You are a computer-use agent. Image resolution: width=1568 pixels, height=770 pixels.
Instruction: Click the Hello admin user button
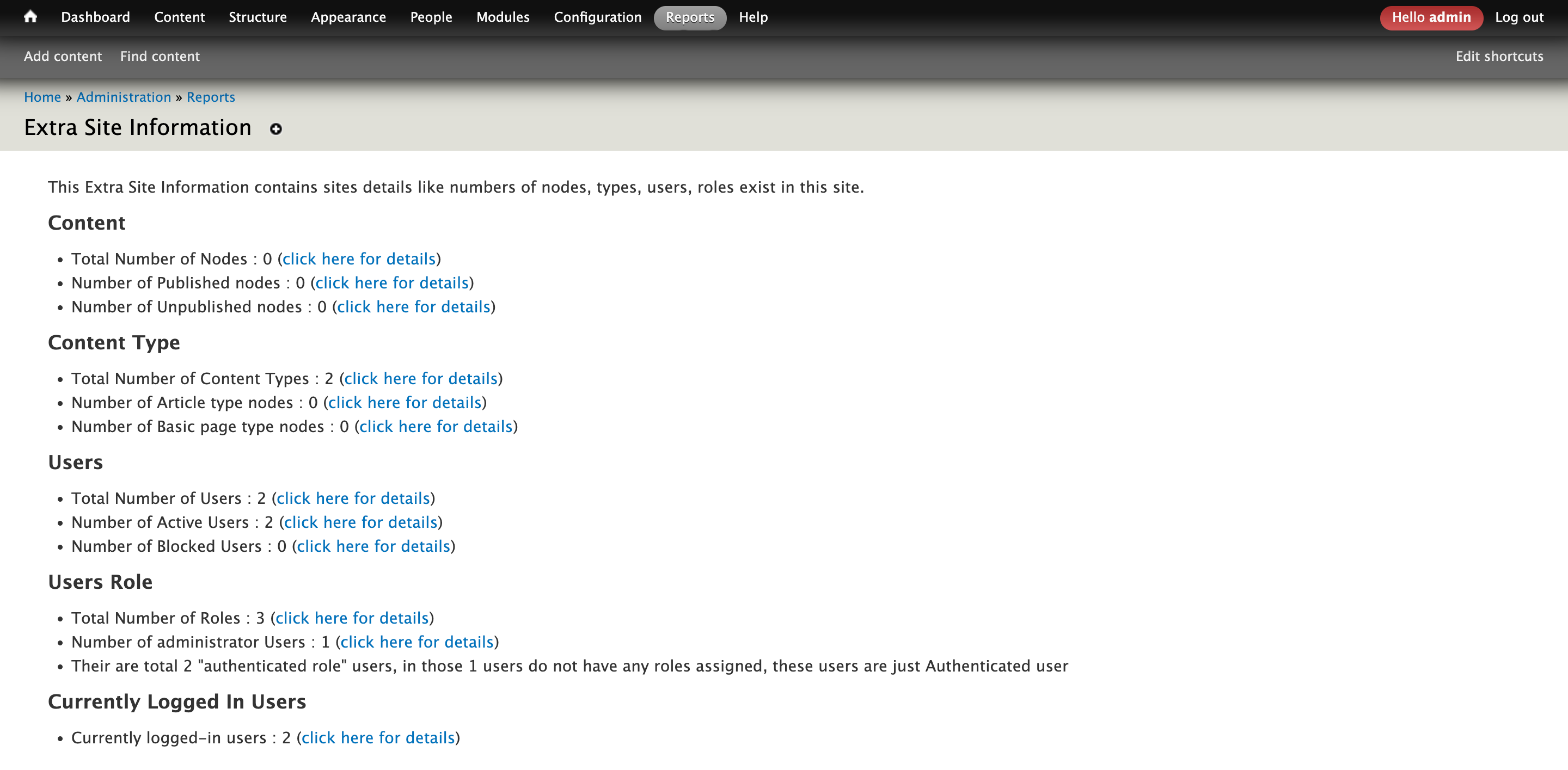pos(1430,17)
